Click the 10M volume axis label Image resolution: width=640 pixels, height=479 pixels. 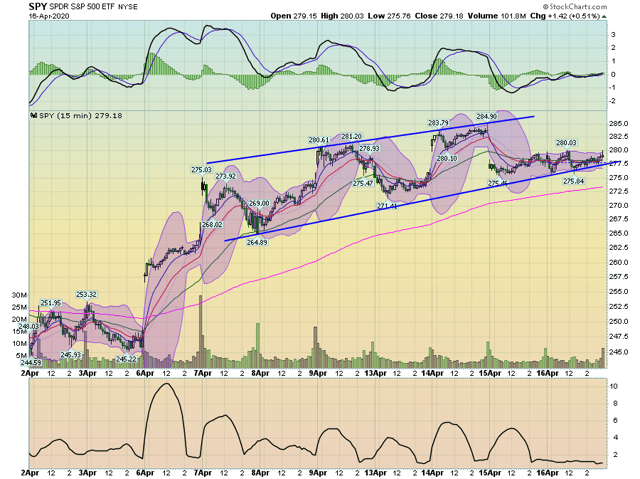19,344
